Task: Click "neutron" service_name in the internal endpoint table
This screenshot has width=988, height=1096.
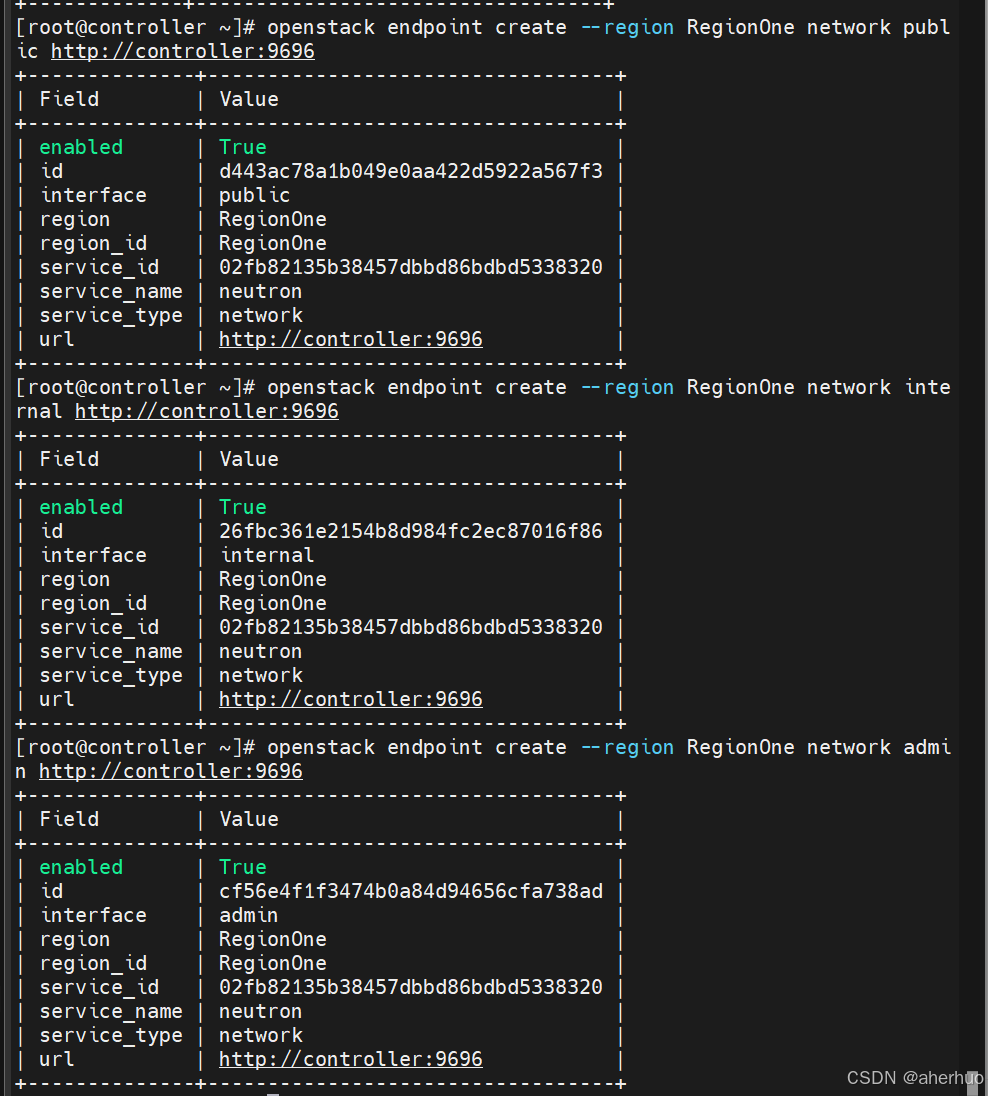Action: (260, 651)
